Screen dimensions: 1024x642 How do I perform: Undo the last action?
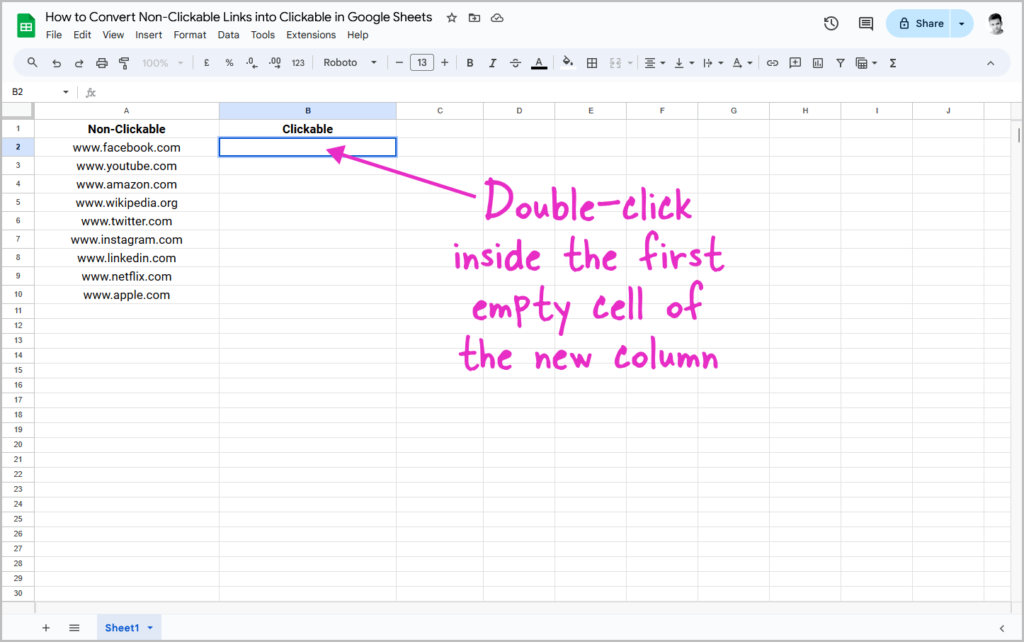pos(57,63)
